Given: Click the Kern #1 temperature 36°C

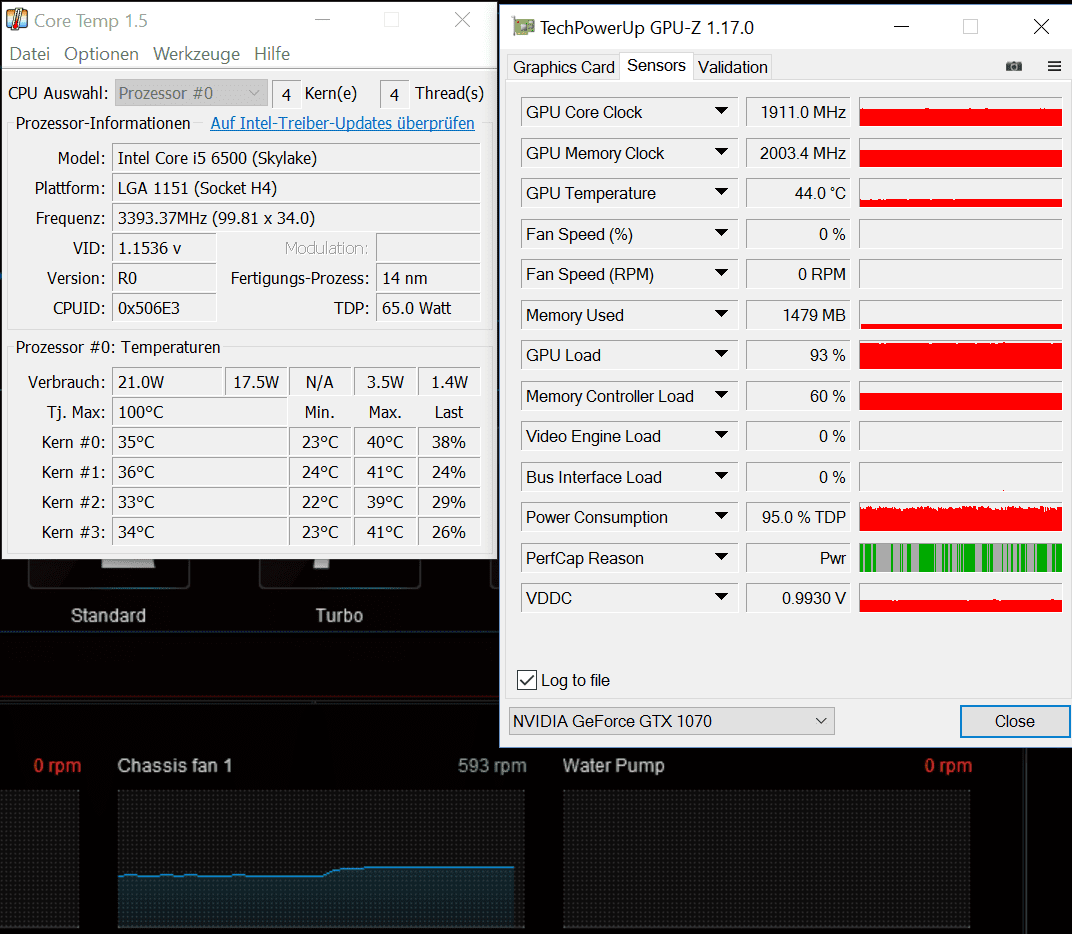Looking at the screenshot, I should click(200, 472).
